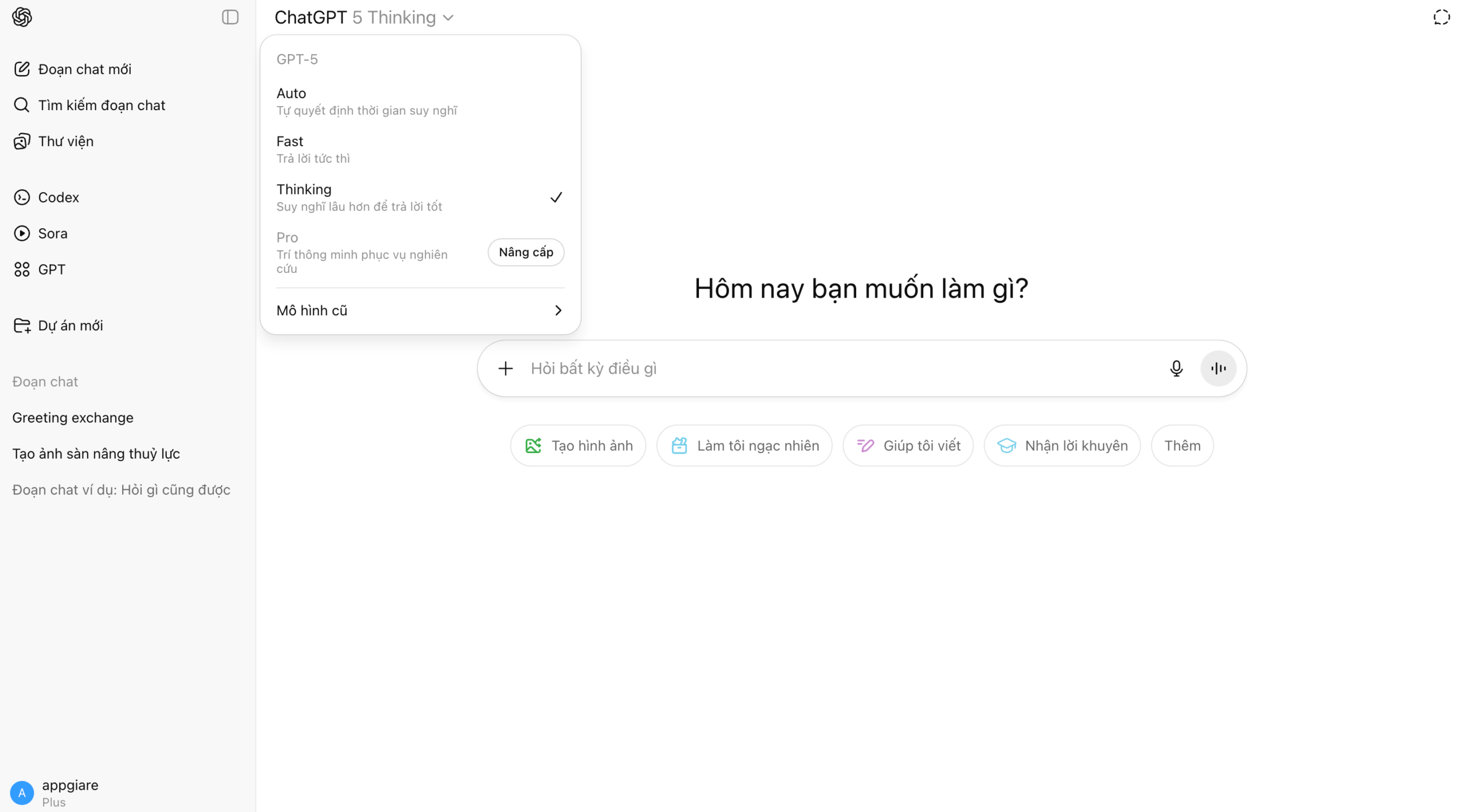Open Tạo ảnh sàn nâng thuỷ lực chat
Screen dimensions: 1468x812
127,454
